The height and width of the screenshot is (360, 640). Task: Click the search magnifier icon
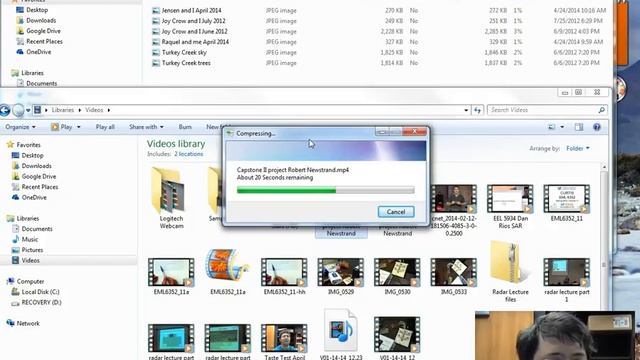pyautogui.click(x=601, y=110)
